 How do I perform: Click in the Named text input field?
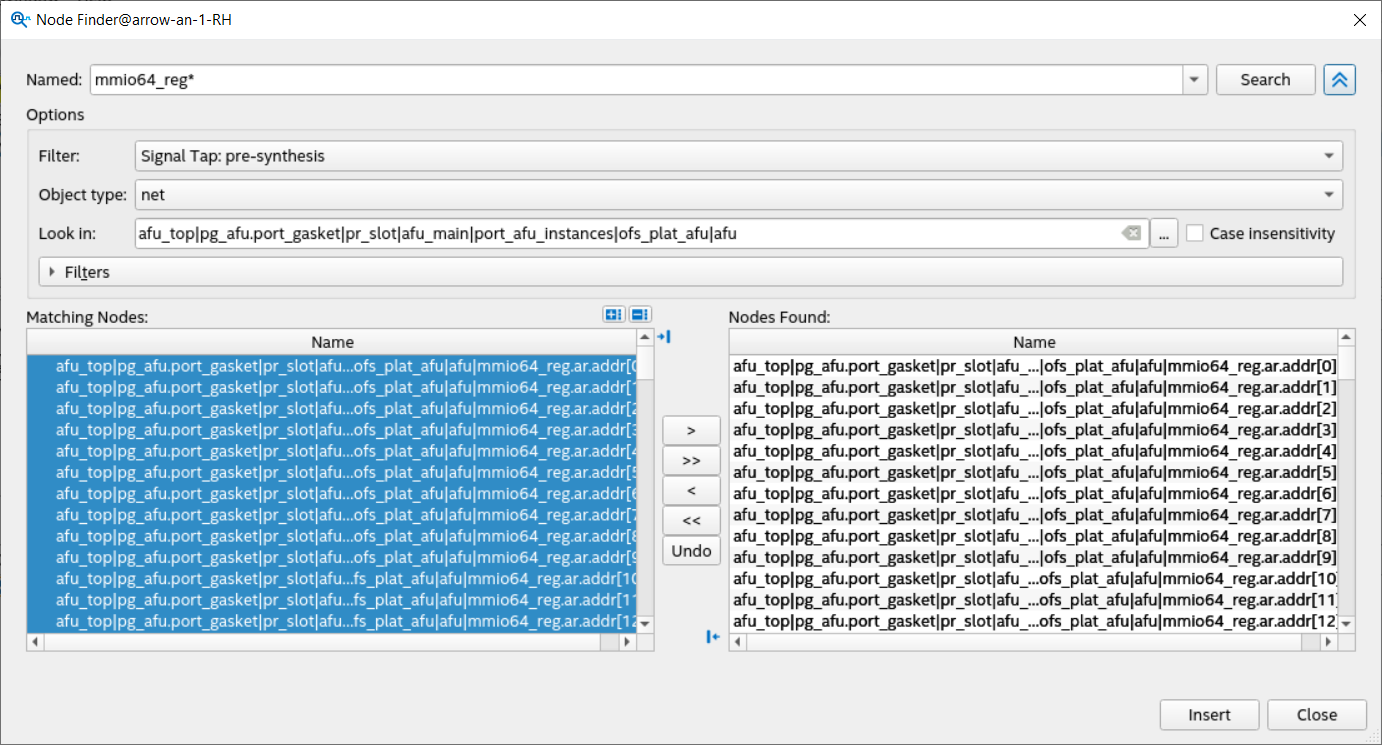coord(635,80)
